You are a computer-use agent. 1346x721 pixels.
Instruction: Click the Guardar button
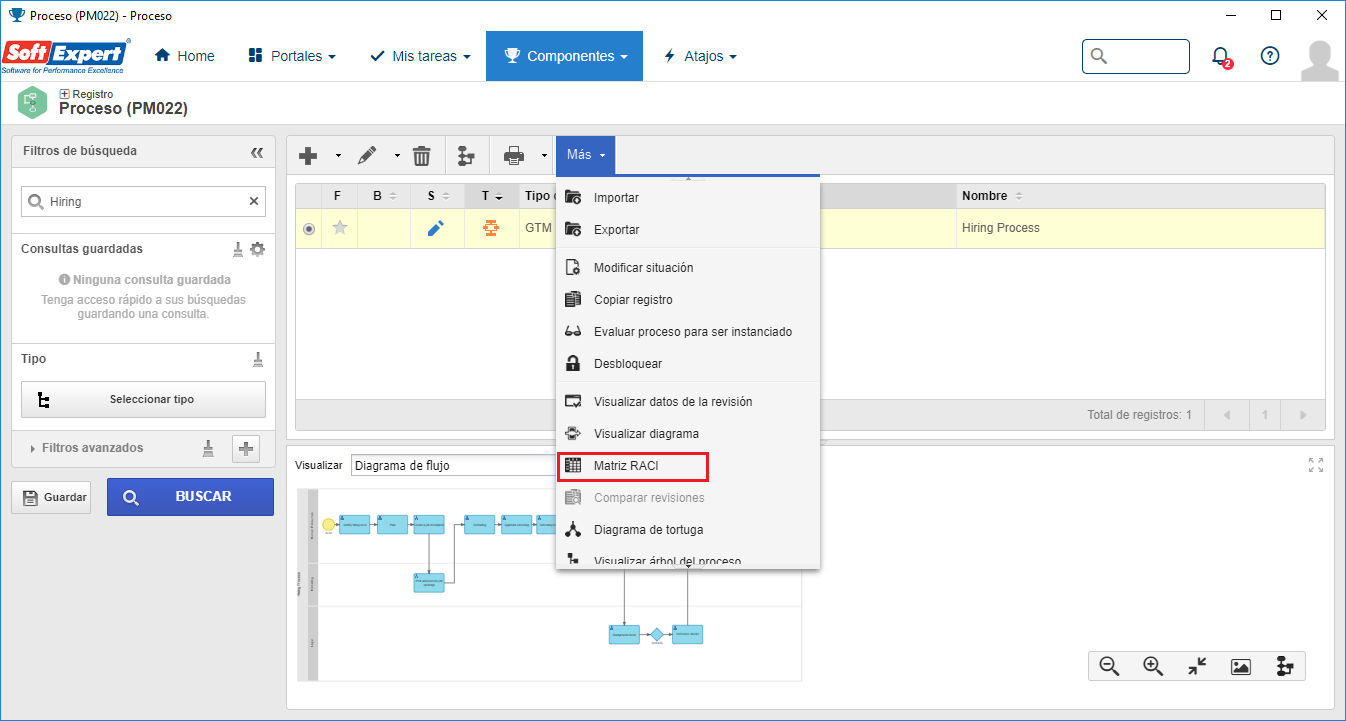tap(50, 497)
